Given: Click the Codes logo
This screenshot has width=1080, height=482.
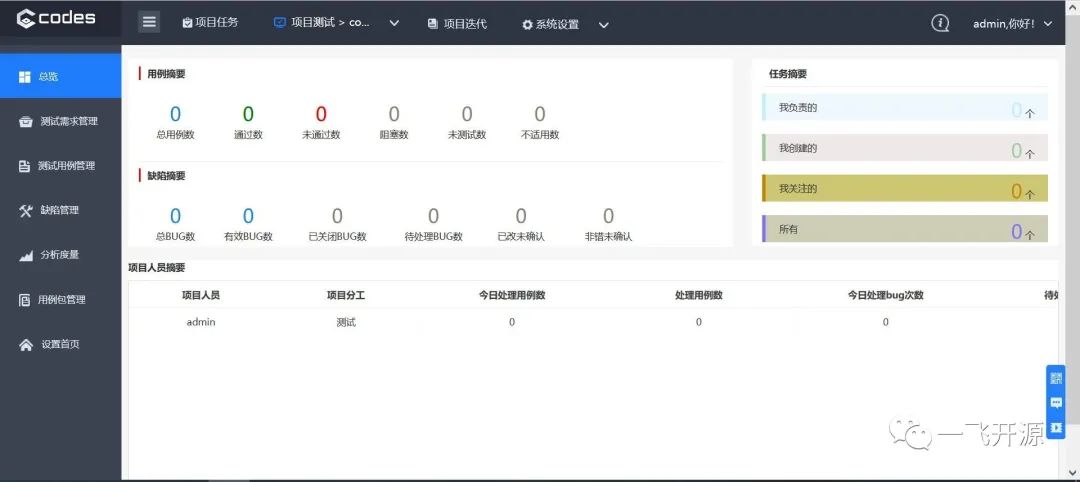Looking at the screenshot, I should pos(56,19).
